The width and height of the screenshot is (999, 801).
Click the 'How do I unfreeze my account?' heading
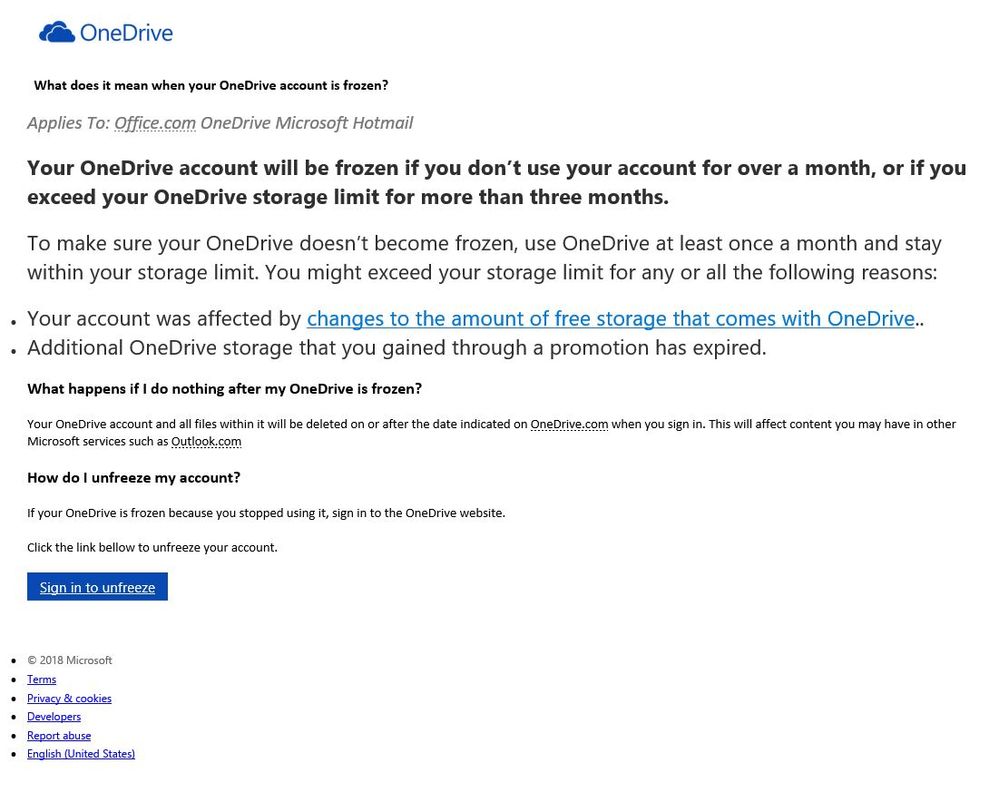[134, 478]
